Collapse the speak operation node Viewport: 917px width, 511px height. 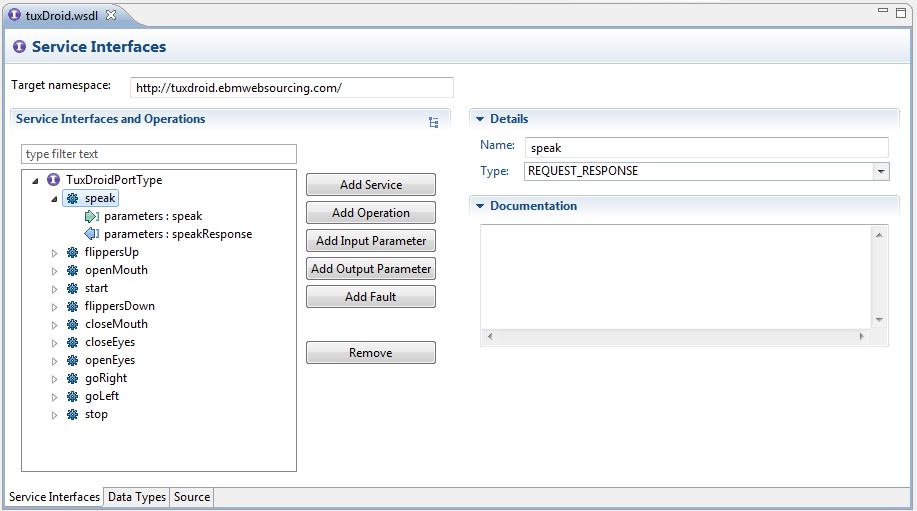[x=55, y=198]
